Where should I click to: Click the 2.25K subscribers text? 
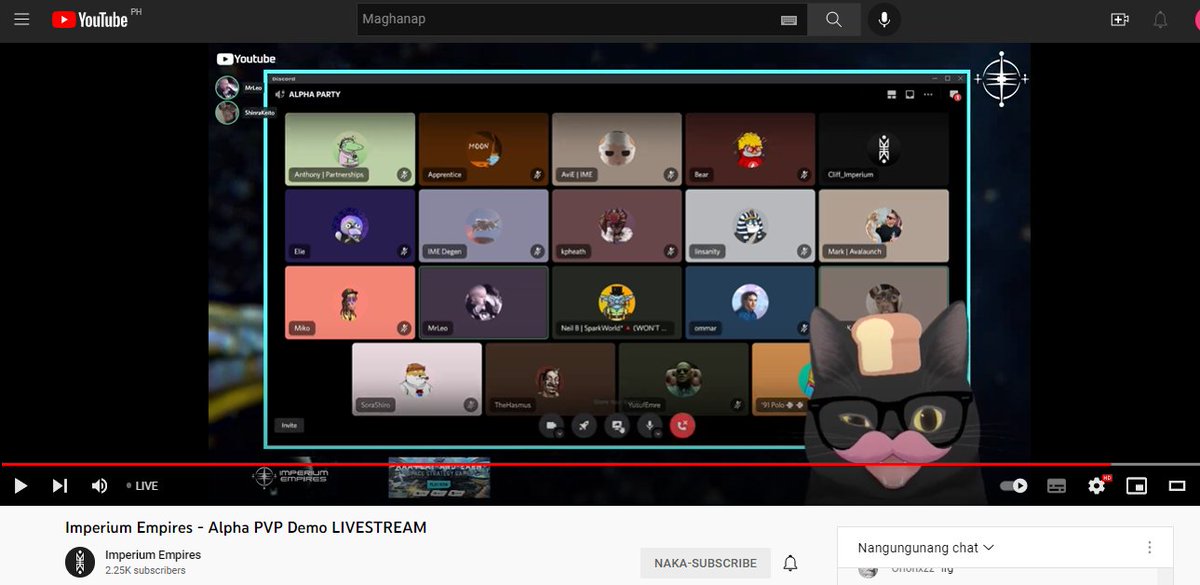145,571
